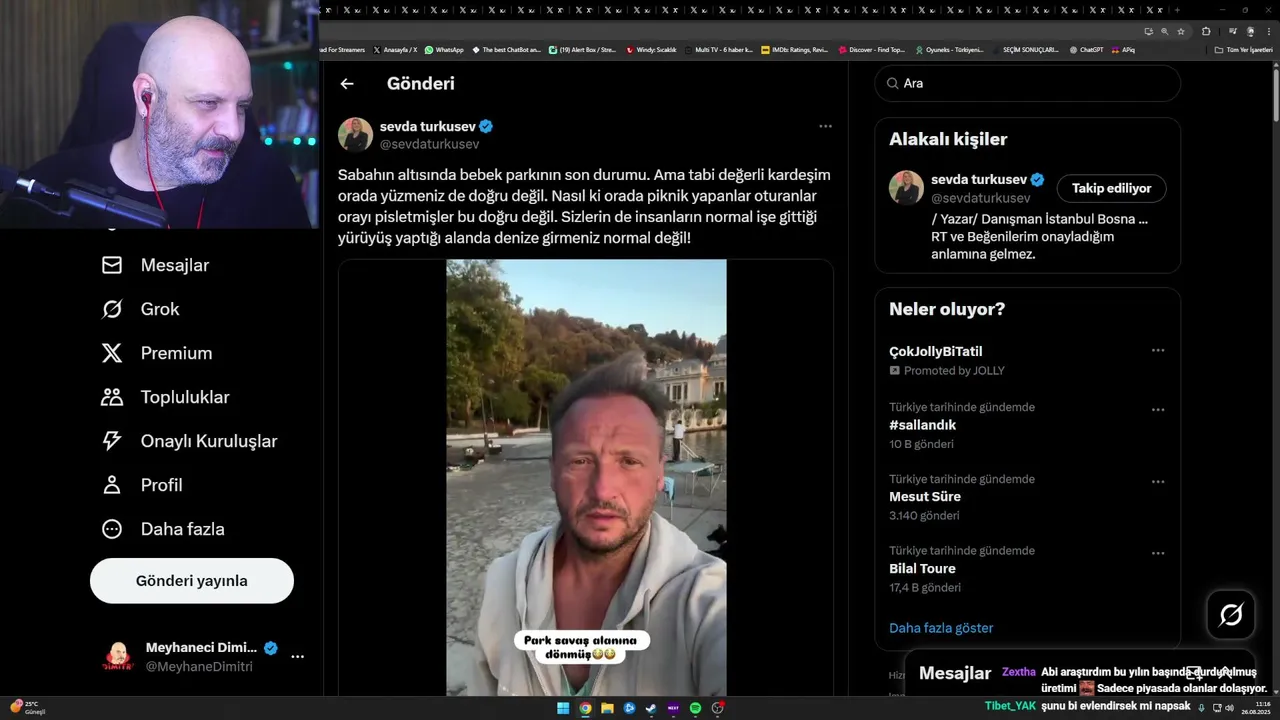Click the Grok sidebar icon
This screenshot has height=720, width=1280.
coord(112,309)
